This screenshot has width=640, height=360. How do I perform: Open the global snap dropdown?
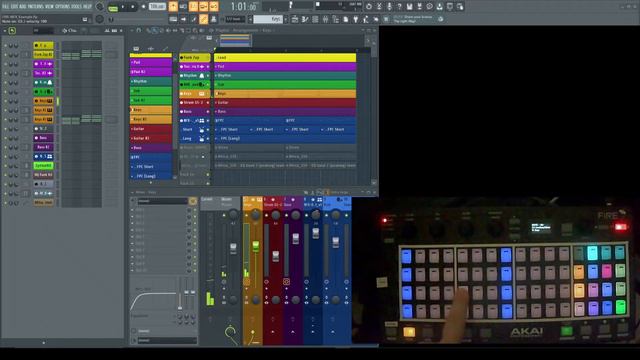tap(236, 19)
